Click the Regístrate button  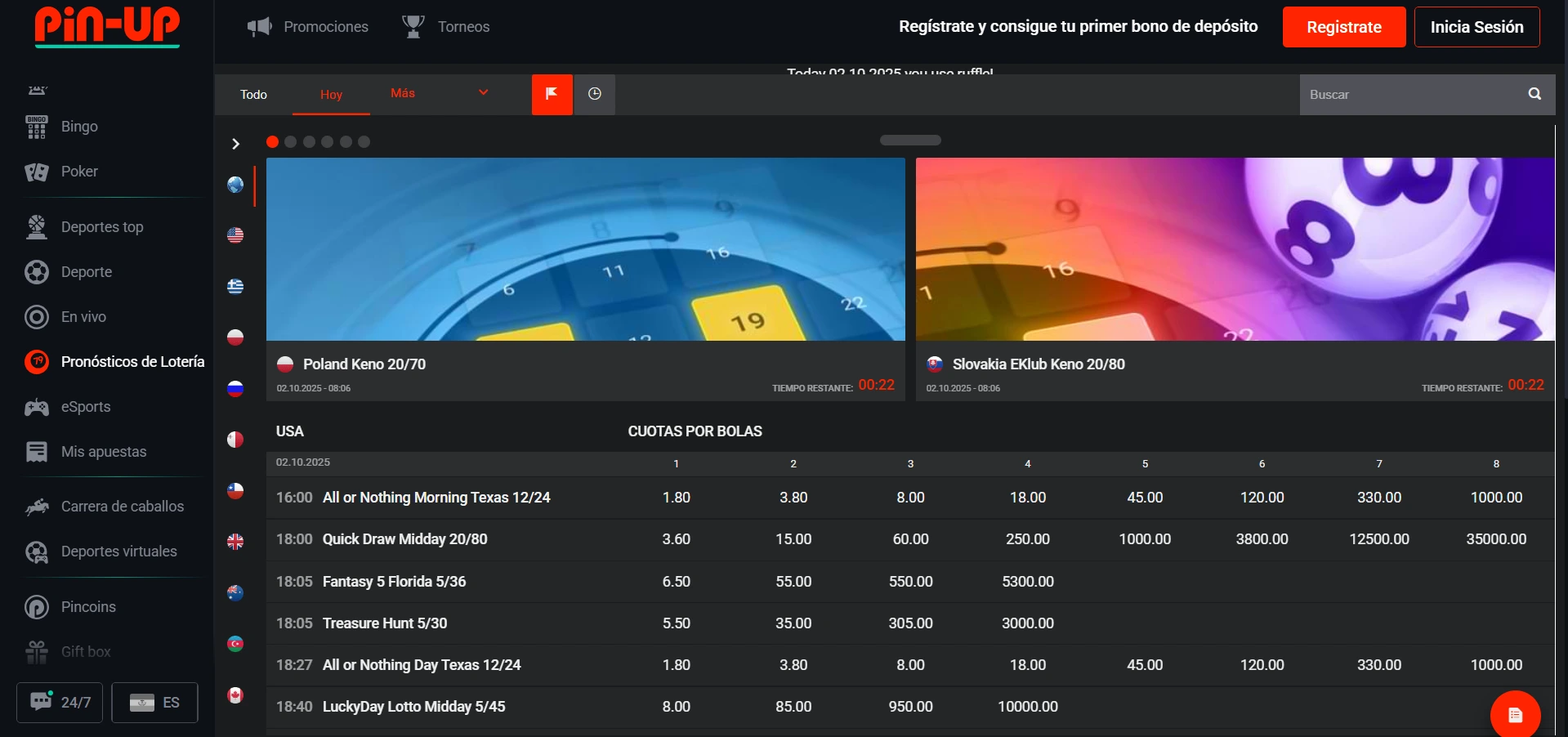coord(1343,27)
